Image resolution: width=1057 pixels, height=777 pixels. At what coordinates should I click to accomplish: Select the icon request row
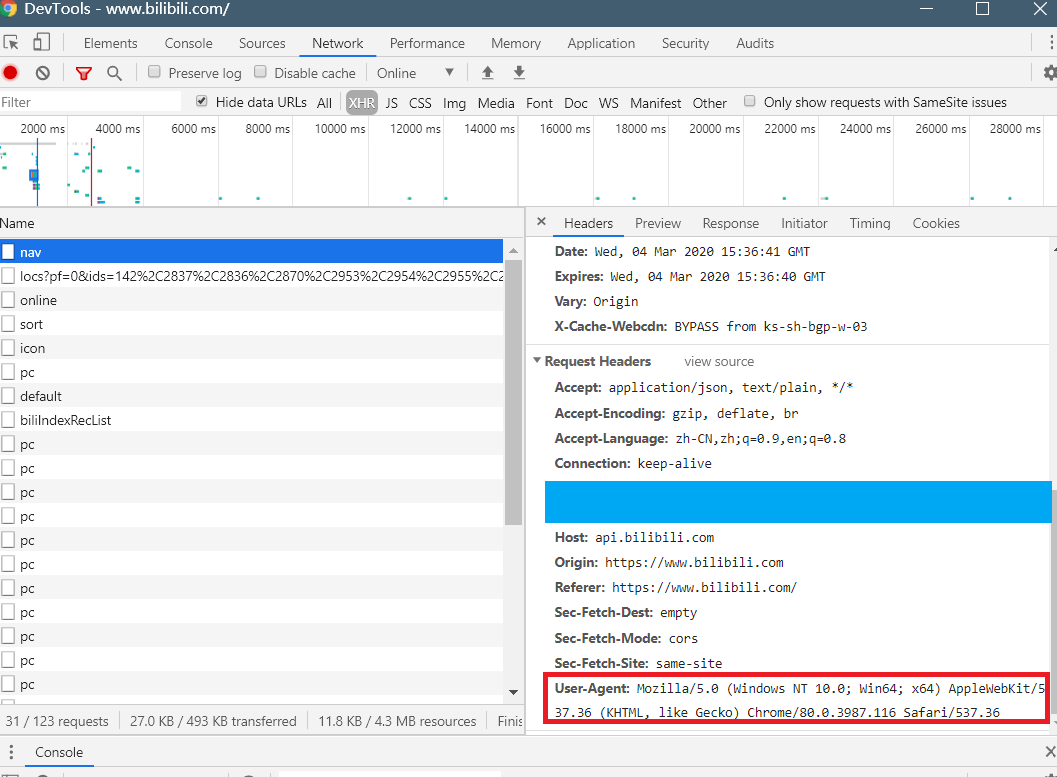click(251, 348)
